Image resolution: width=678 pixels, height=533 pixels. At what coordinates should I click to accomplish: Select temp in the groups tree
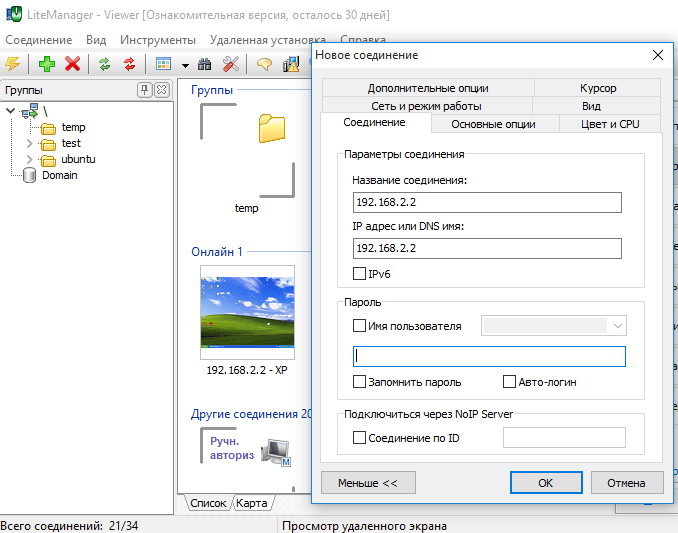(x=74, y=127)
